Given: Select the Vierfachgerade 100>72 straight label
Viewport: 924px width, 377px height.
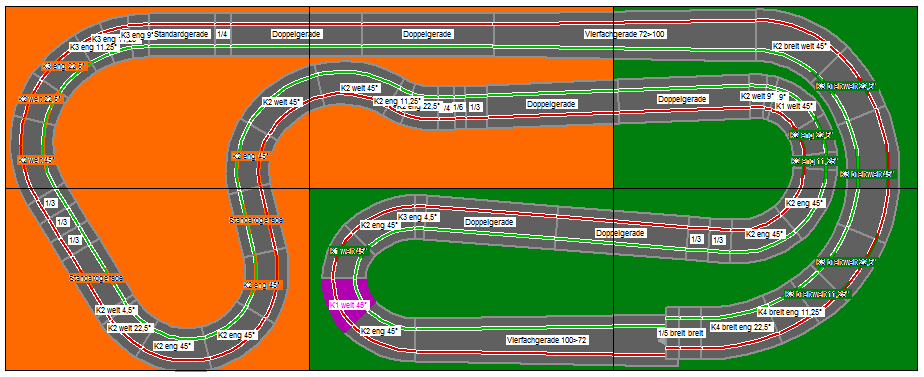Looking at the screenshot, I should pos(547,340).
